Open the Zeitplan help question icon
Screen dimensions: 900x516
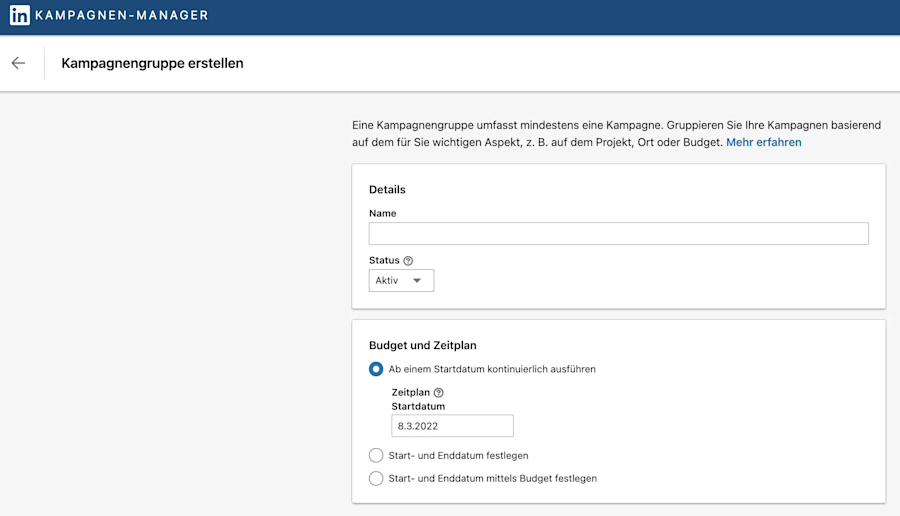tap(439, 393)
